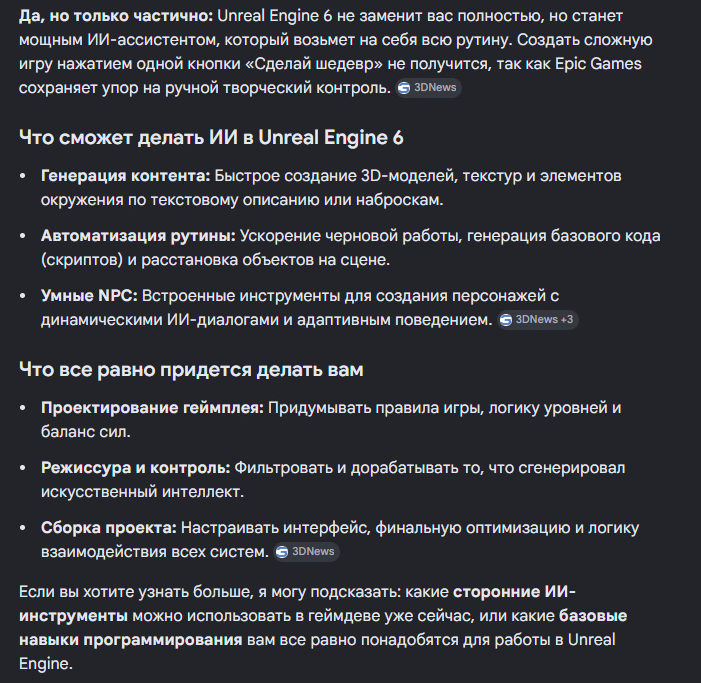Open the "3DNews +3" sources chip
The height and width of the screenshot is (683, 701).
(537, 320)
